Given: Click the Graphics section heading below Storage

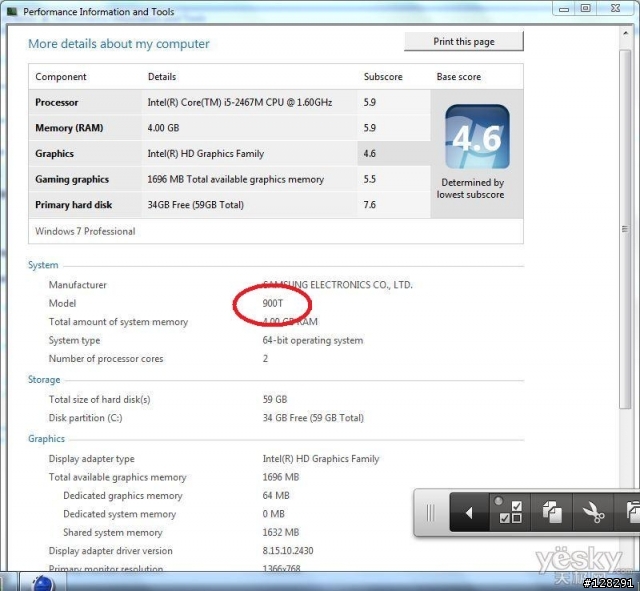Looking at the screenshot, I should pyautogui.click(x=46, y=439).
